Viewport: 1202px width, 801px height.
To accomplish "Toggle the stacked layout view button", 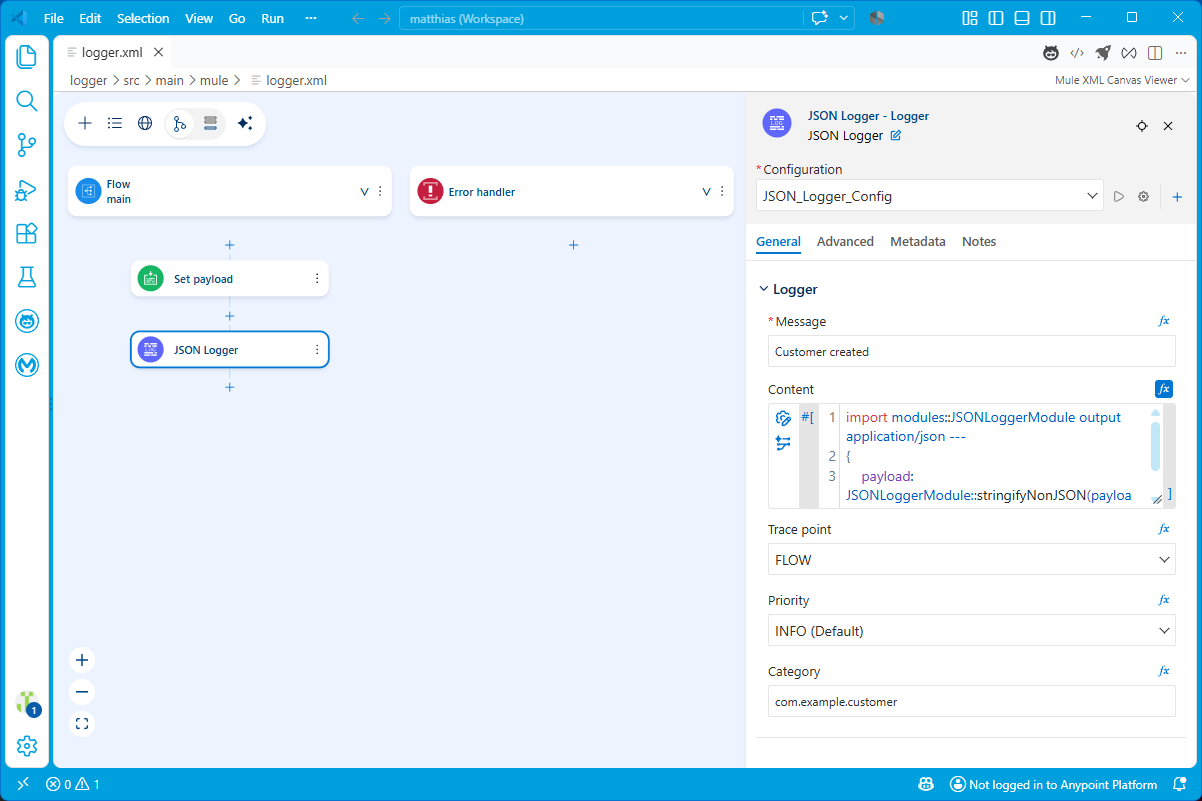I will [x=210, y=123].
